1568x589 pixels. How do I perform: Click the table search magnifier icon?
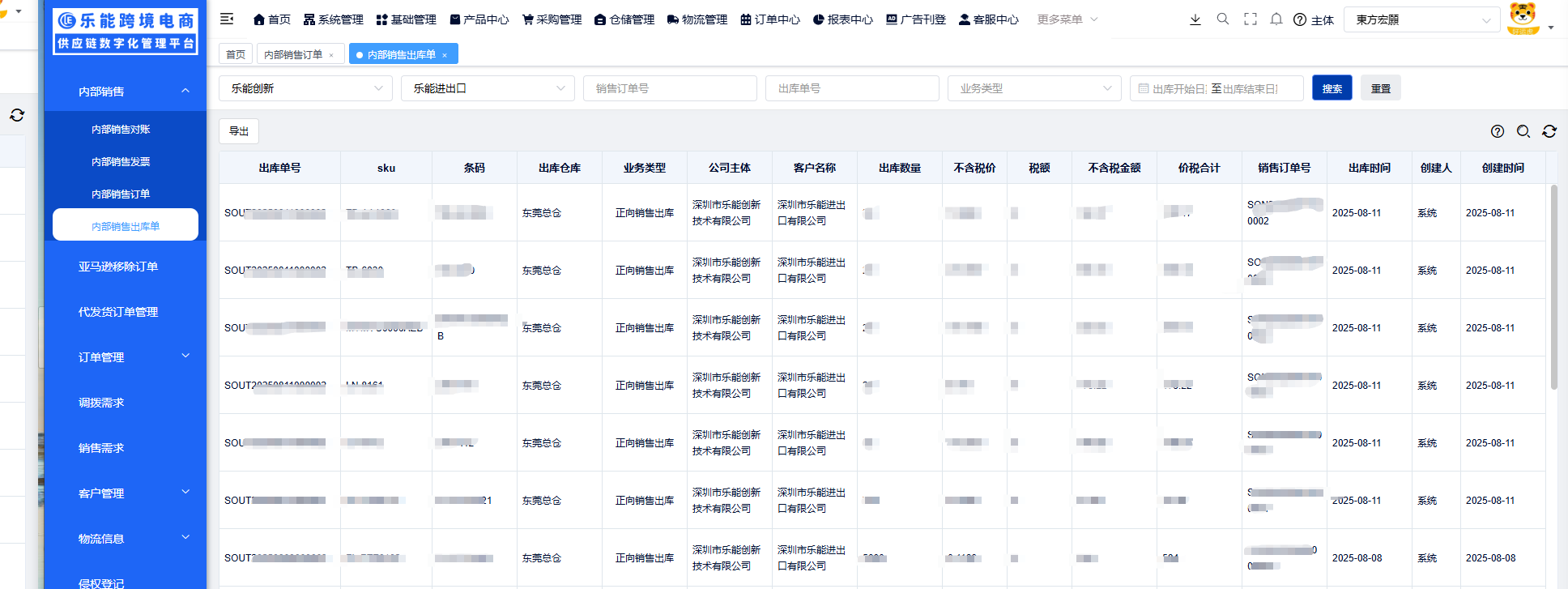pyautogui.click(x=1523, y=131)
